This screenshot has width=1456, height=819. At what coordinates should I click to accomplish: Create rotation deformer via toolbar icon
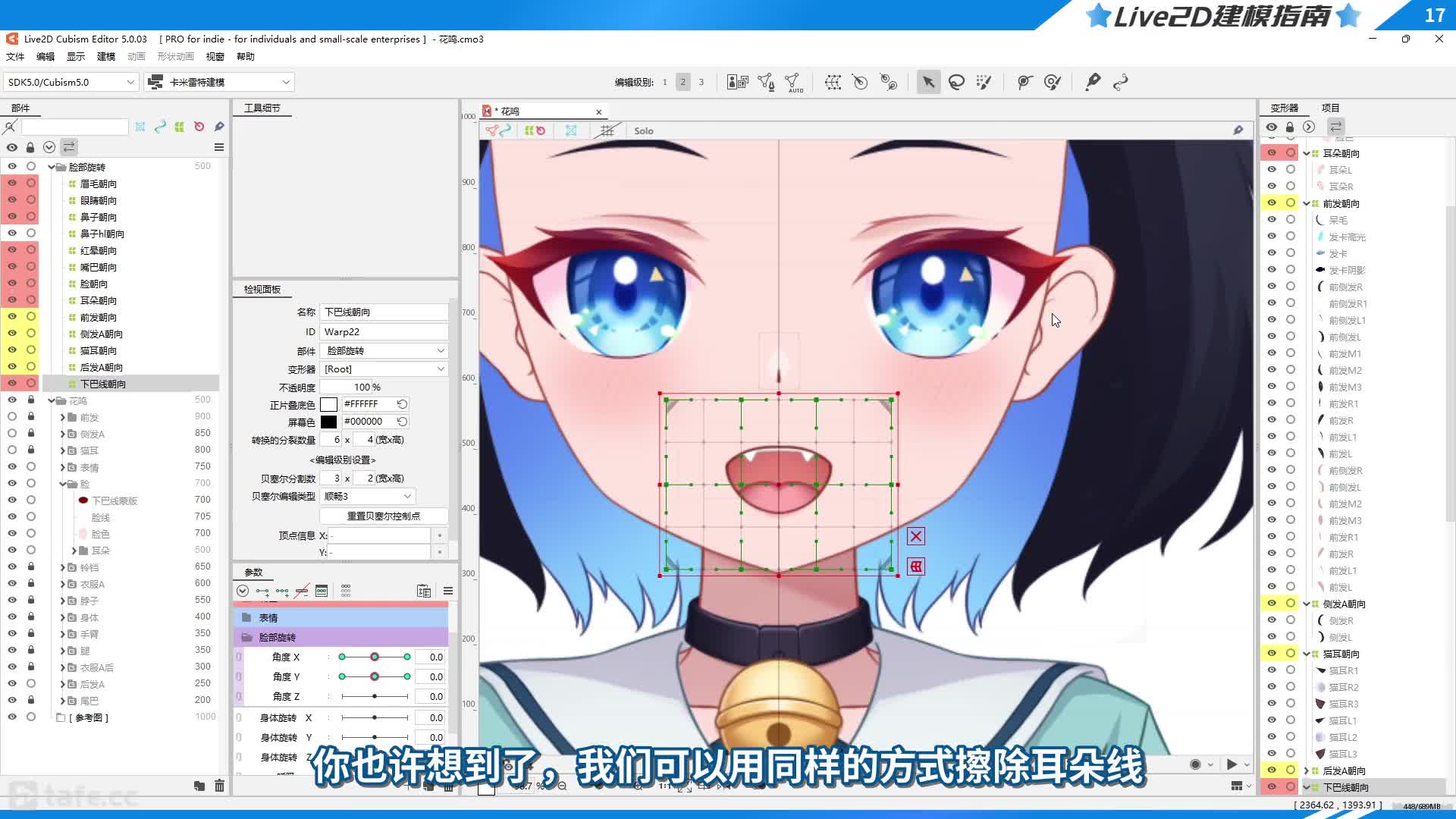pyautogui.click(x=860, y=82)
